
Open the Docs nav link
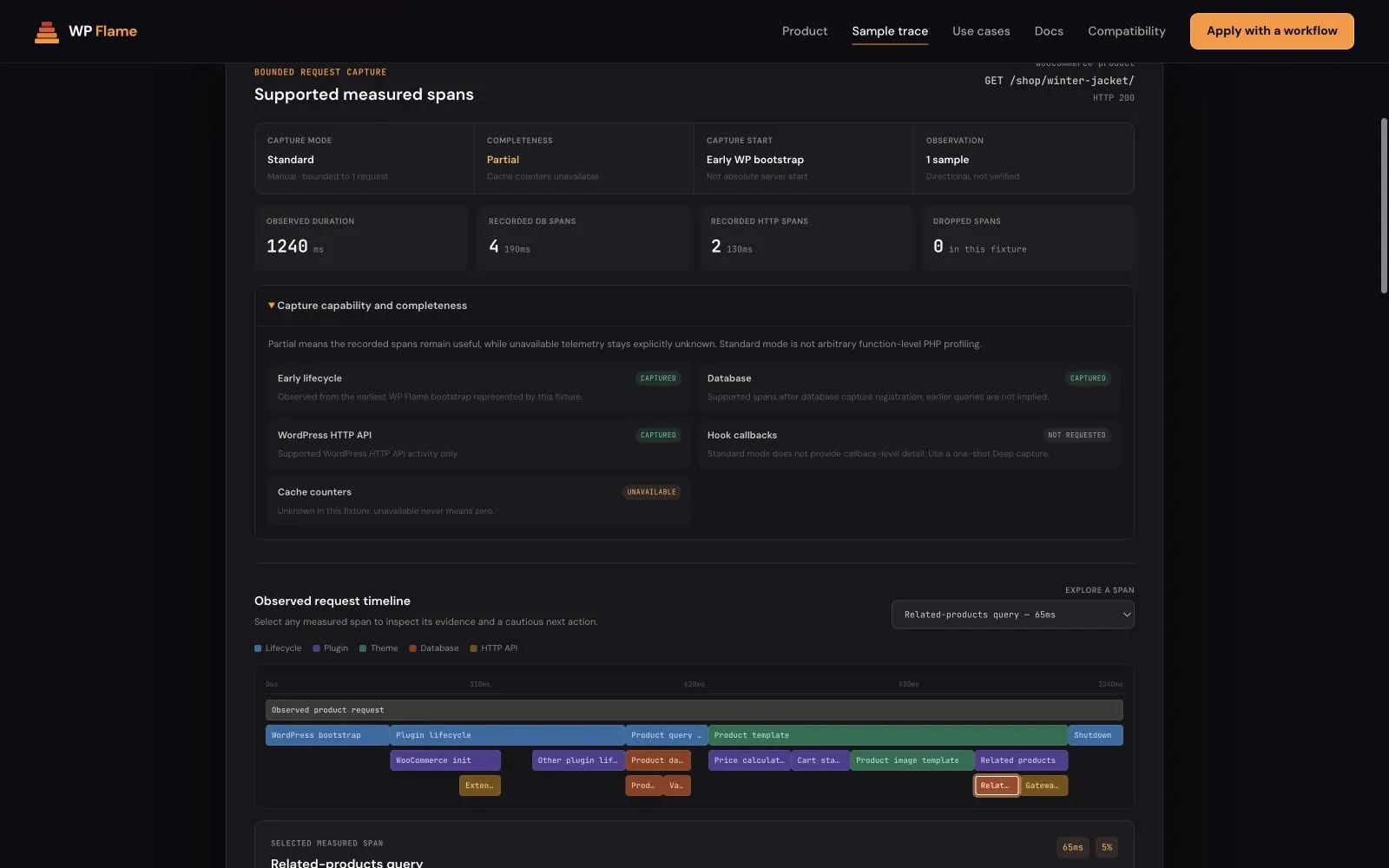point(1049,31)
